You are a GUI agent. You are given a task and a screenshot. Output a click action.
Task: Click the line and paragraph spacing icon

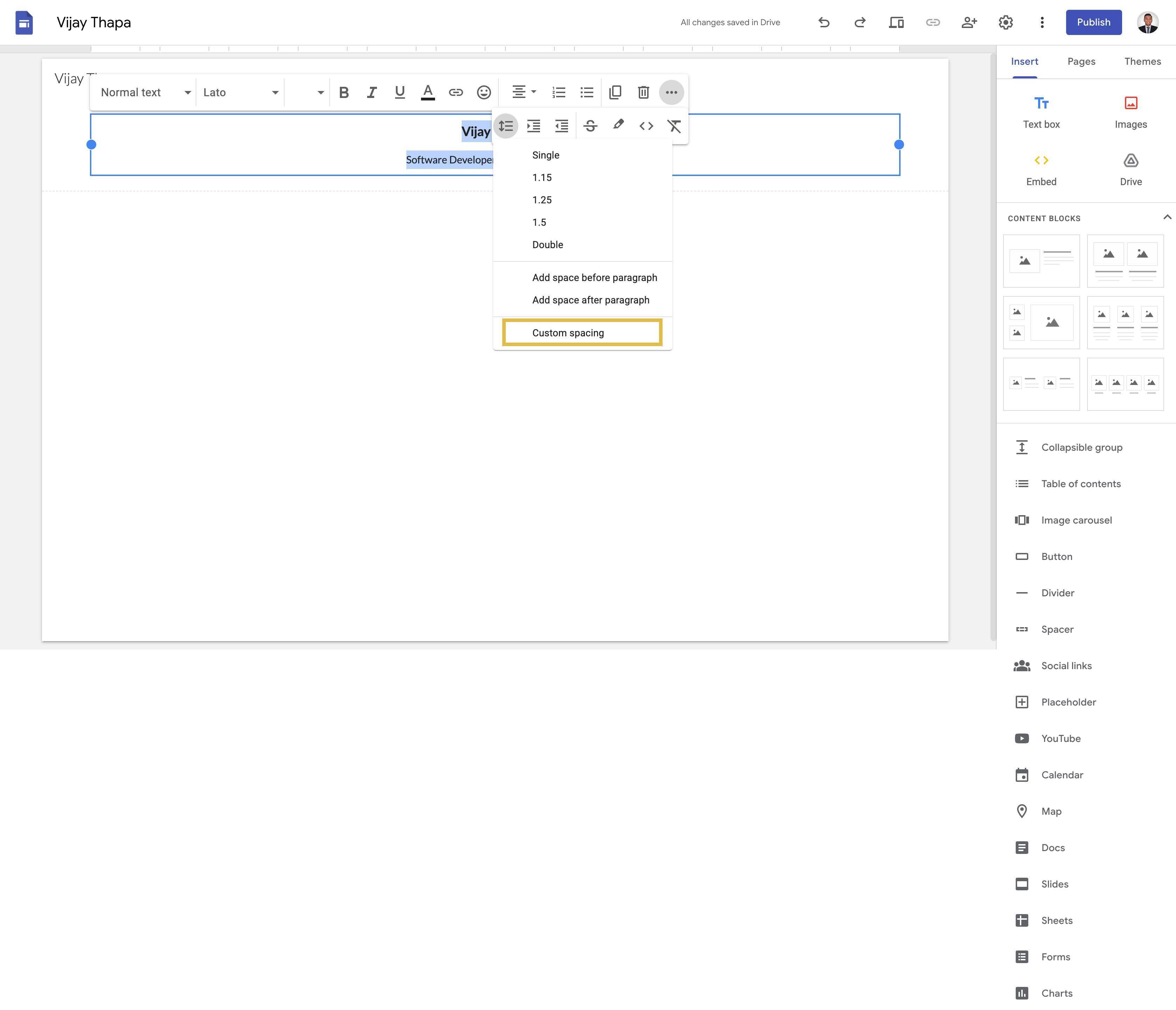pos(506,126)
